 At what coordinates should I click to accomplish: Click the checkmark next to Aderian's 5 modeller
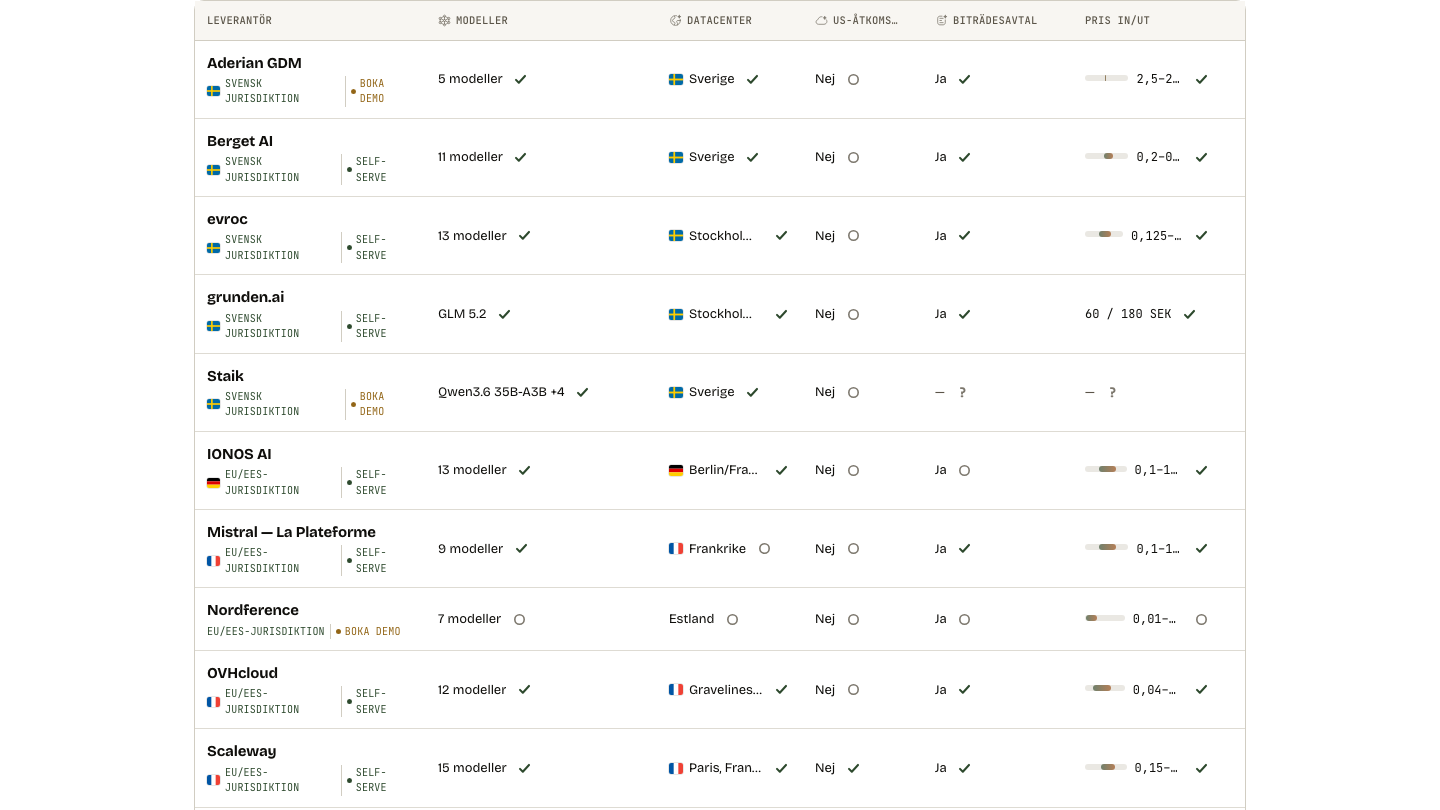(521, 79)
